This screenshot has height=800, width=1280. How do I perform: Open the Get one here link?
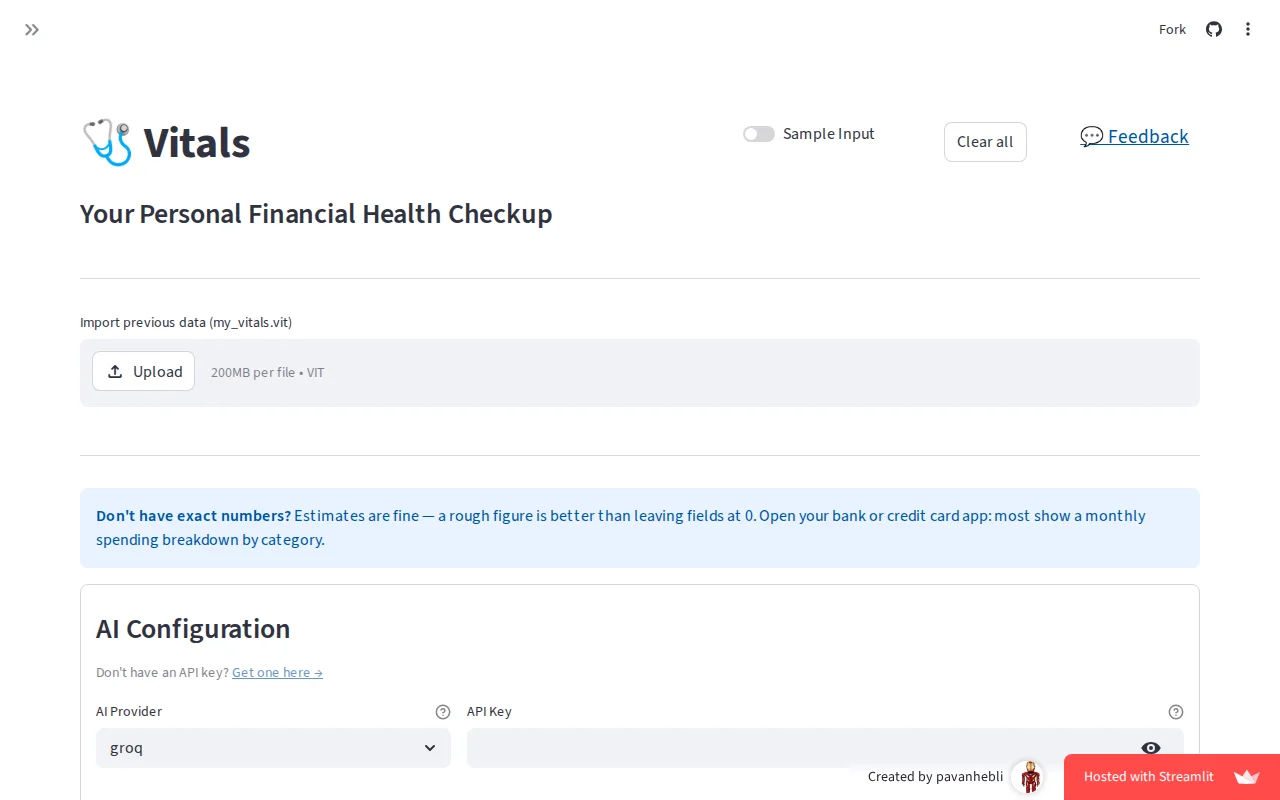(277, 672)
